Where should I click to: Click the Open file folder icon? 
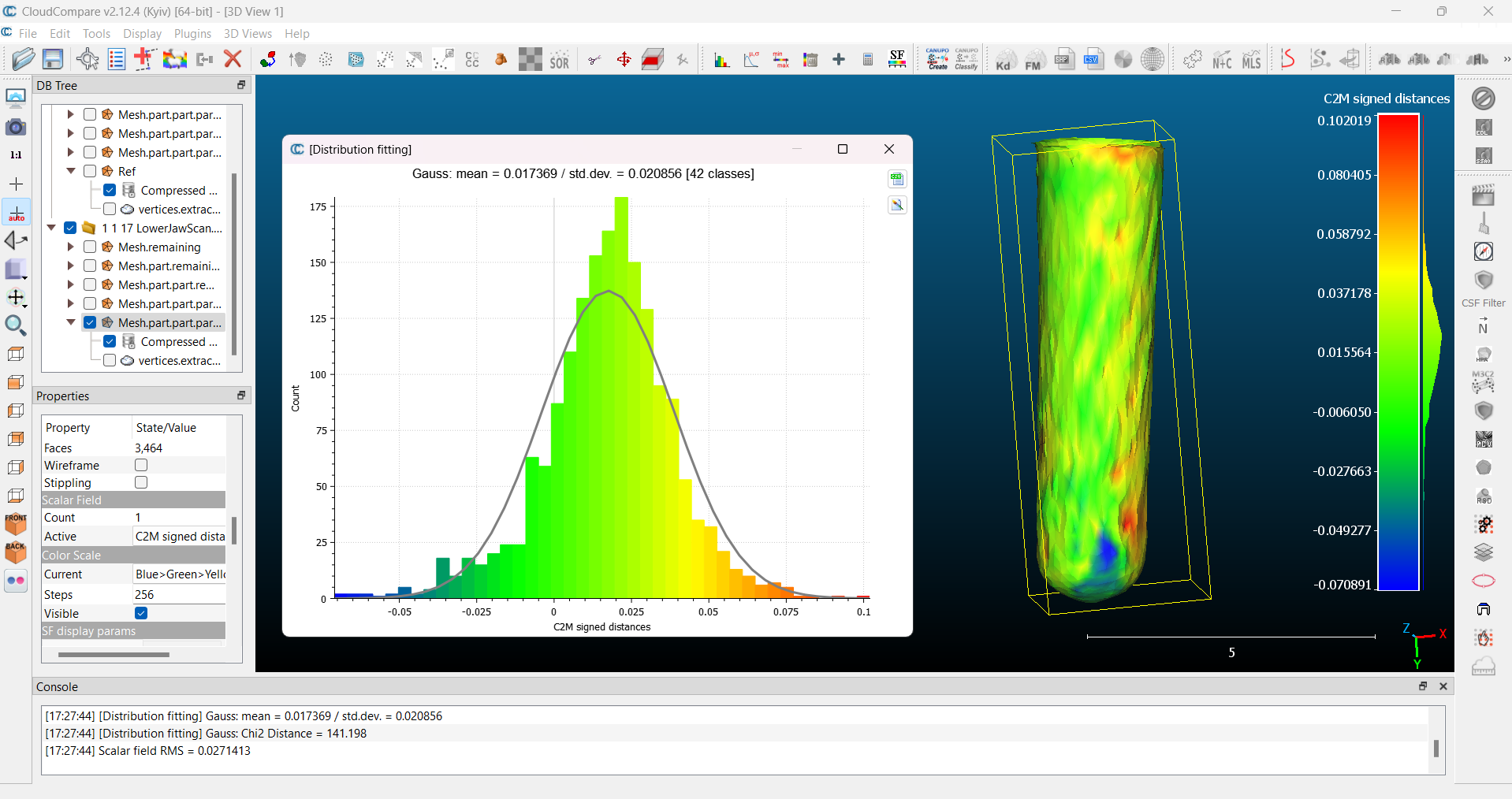[x=23, y=59]
